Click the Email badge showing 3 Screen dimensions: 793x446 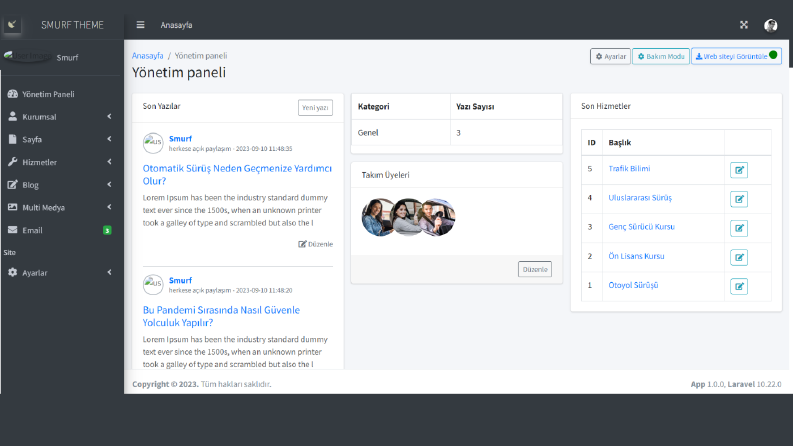107,231
